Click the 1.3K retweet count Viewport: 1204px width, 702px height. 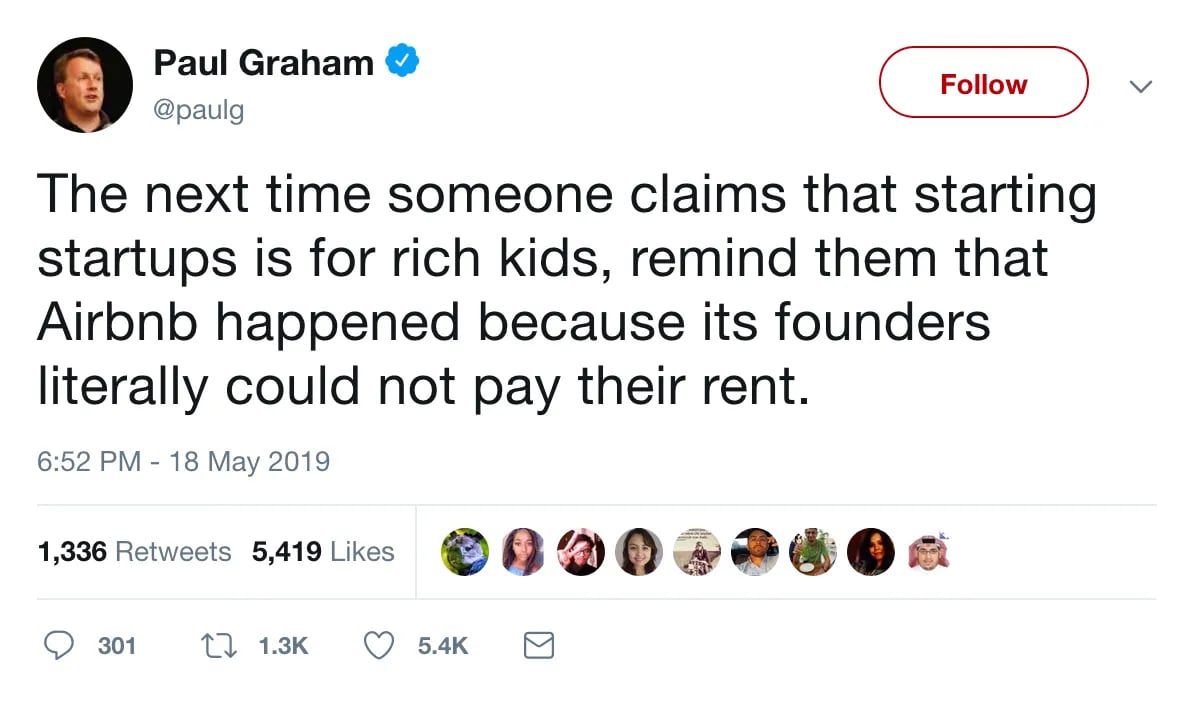pos(283,646)
